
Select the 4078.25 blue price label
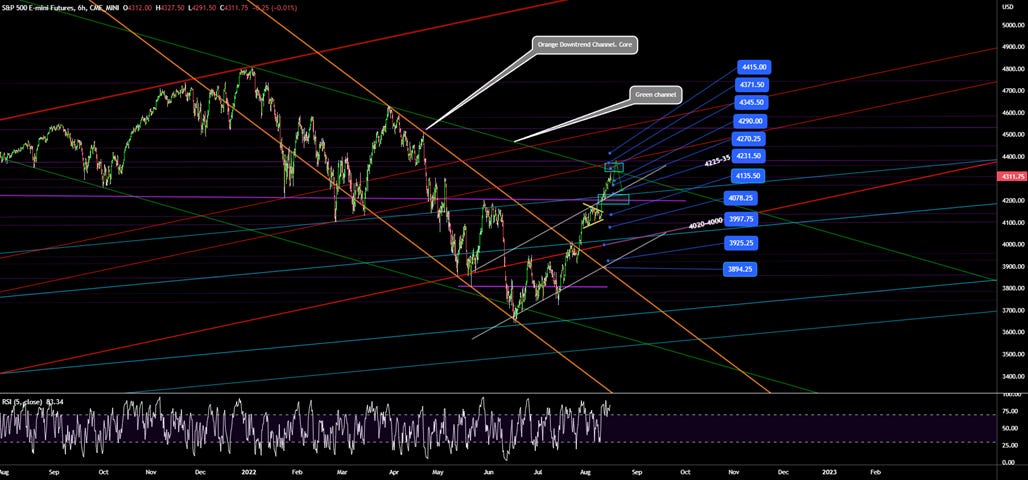point(741,197)
